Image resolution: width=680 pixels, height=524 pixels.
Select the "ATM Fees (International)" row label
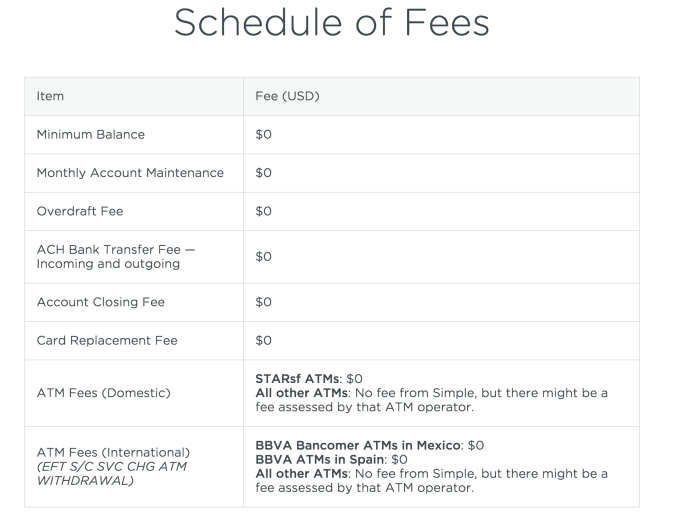(x=112, y=453)
